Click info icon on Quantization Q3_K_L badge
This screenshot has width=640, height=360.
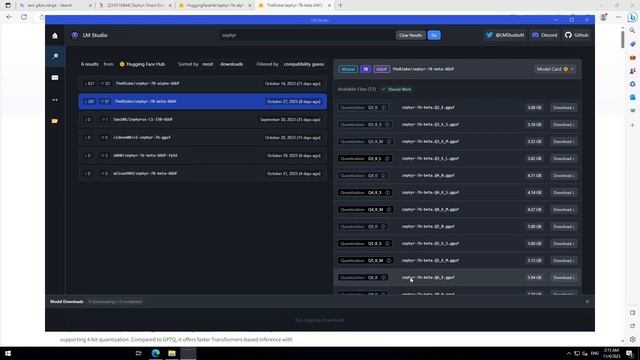click(x=387, y=158)
